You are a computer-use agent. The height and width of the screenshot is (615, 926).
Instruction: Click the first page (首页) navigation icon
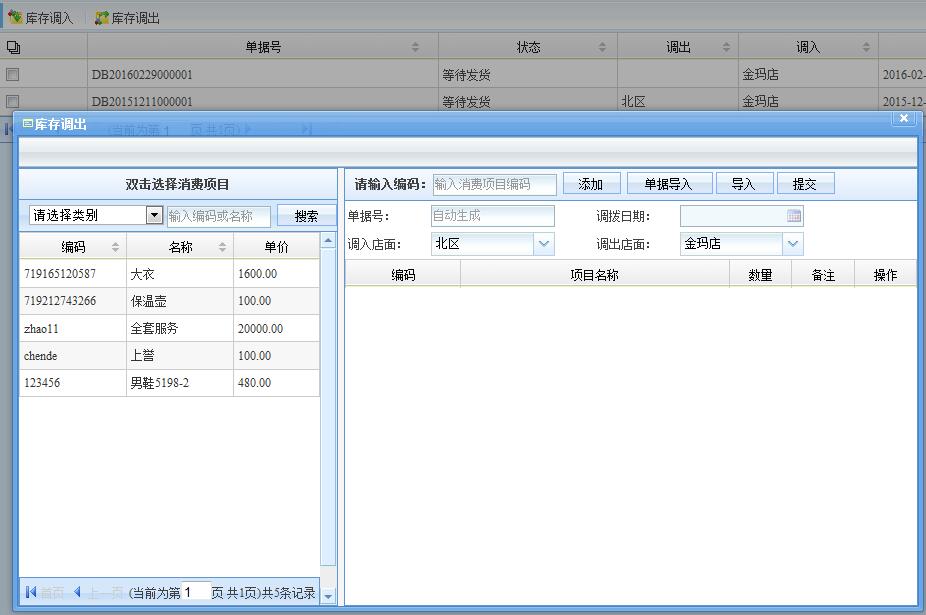pyautogui.click(x=31, y=593)
